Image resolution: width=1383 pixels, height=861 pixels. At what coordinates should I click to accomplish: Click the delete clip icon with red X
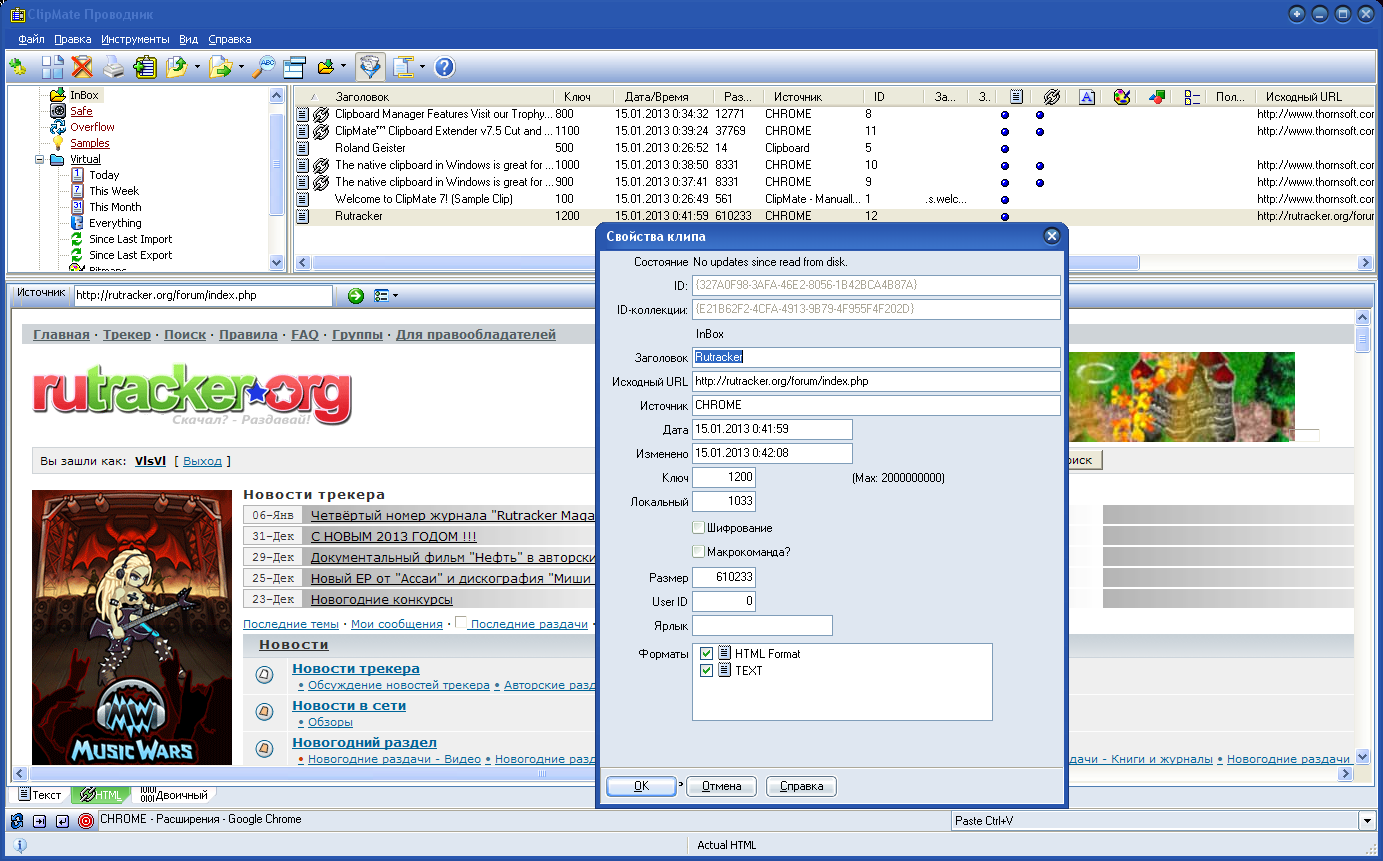(82, 67)
